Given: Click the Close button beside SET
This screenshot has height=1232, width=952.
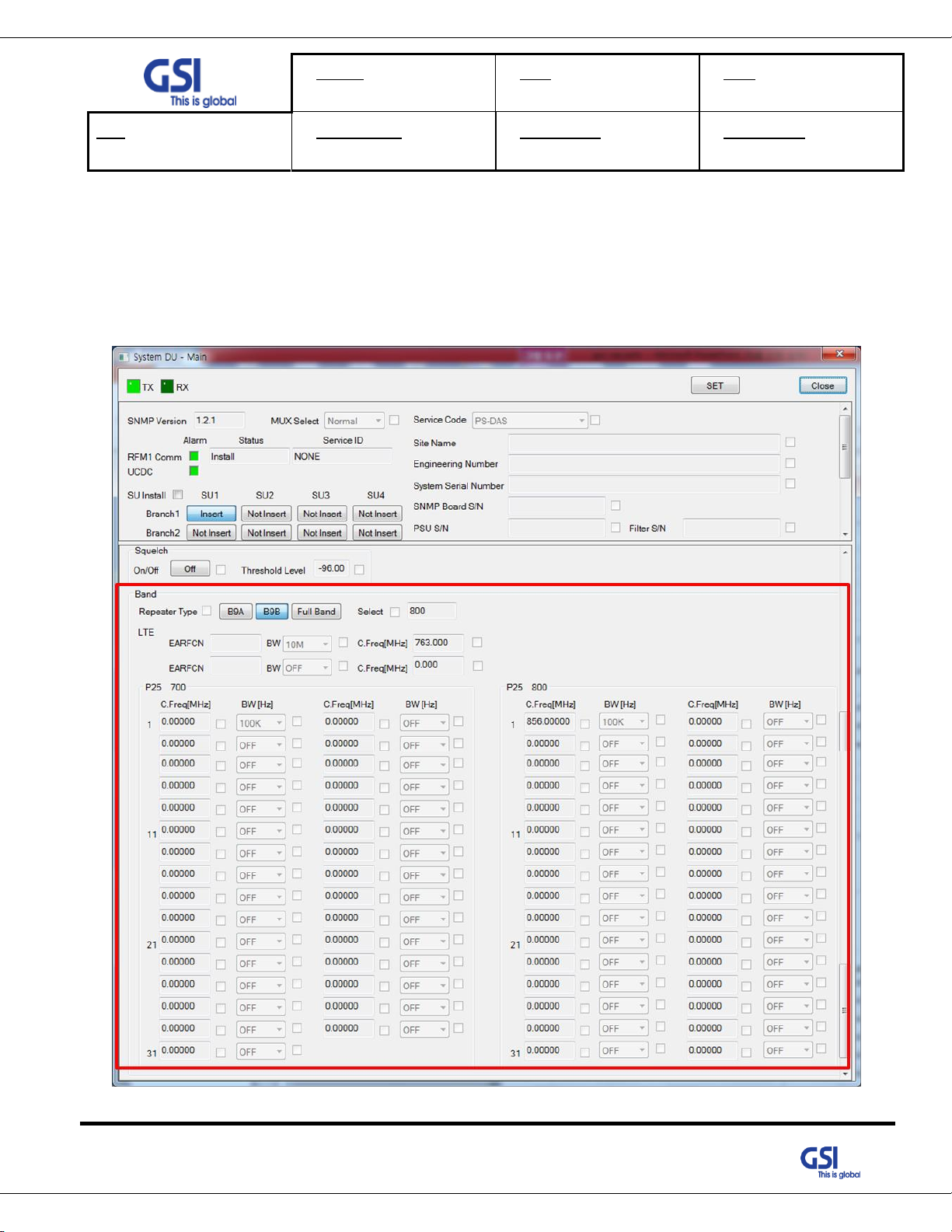Looking at the screenshot, I should [823, 386].
